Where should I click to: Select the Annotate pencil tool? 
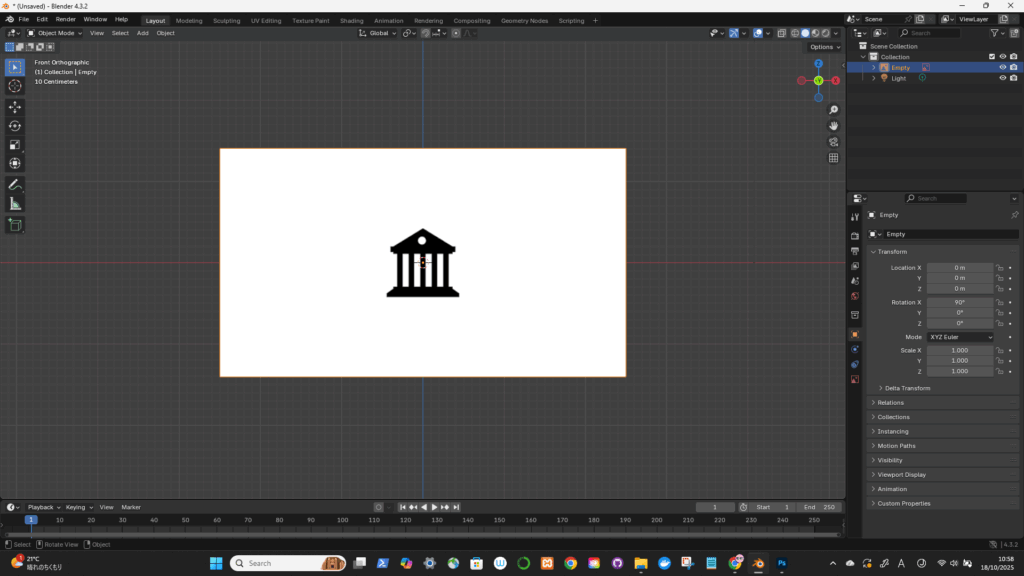point(15,185)
